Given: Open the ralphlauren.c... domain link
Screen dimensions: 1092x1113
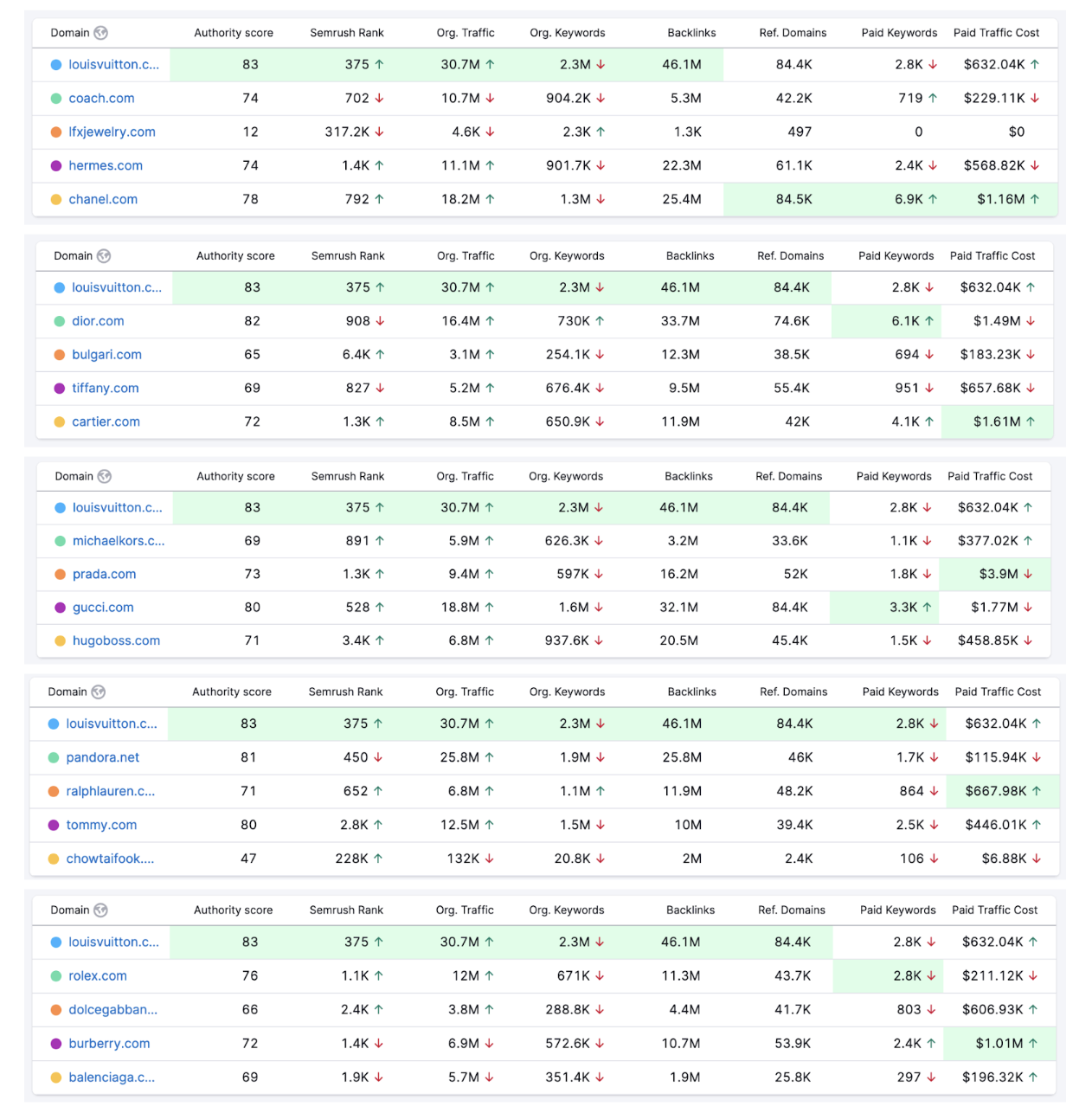Looking at the screenshot, I should point(111,792).
